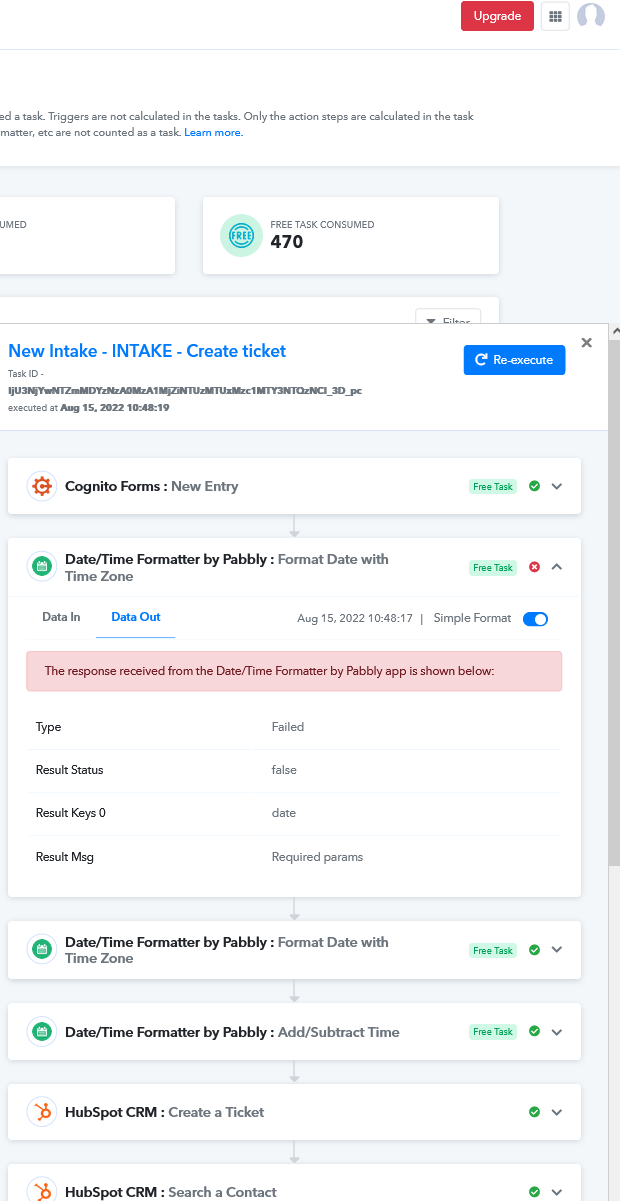Click Search a Contact success checkmark
Viewport: 620px width, 1201px height.
pos(534,1192)
